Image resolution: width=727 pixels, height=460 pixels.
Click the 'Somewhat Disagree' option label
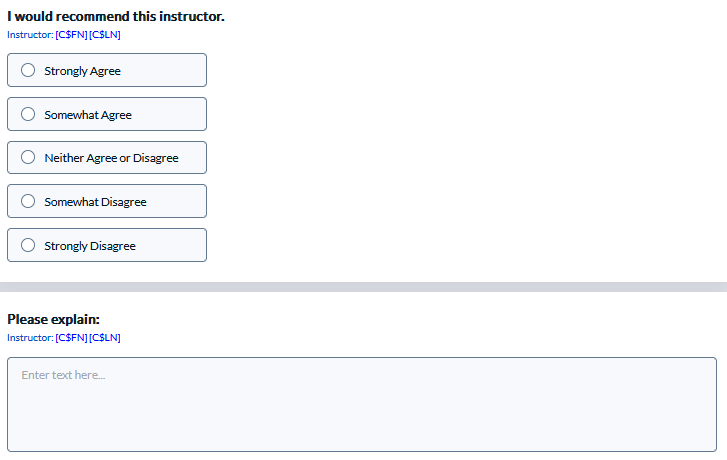tap(96, 202)
